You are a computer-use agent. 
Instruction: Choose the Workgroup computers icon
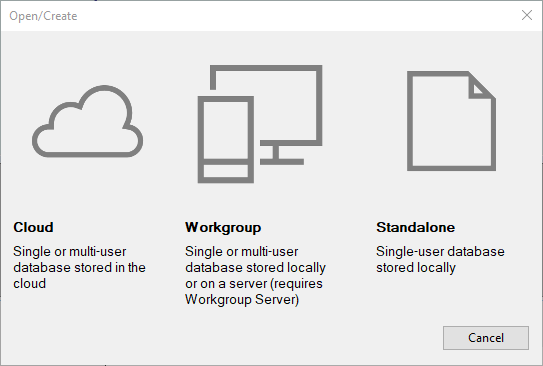[260, 124]
